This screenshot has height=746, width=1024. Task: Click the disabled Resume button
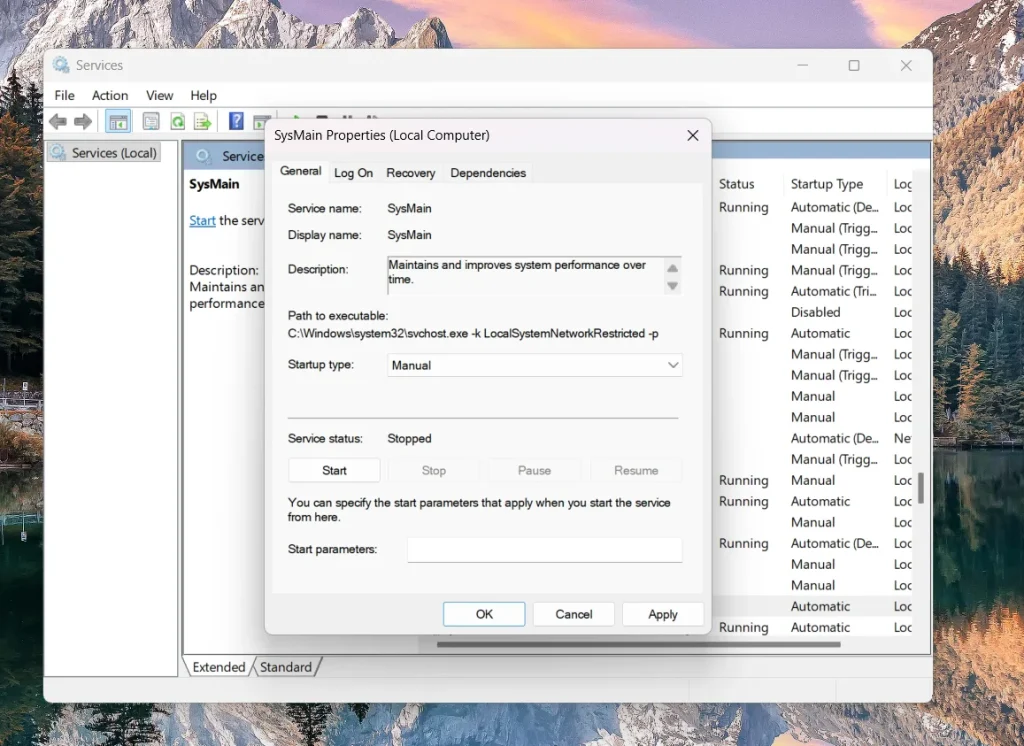(636, 470)
